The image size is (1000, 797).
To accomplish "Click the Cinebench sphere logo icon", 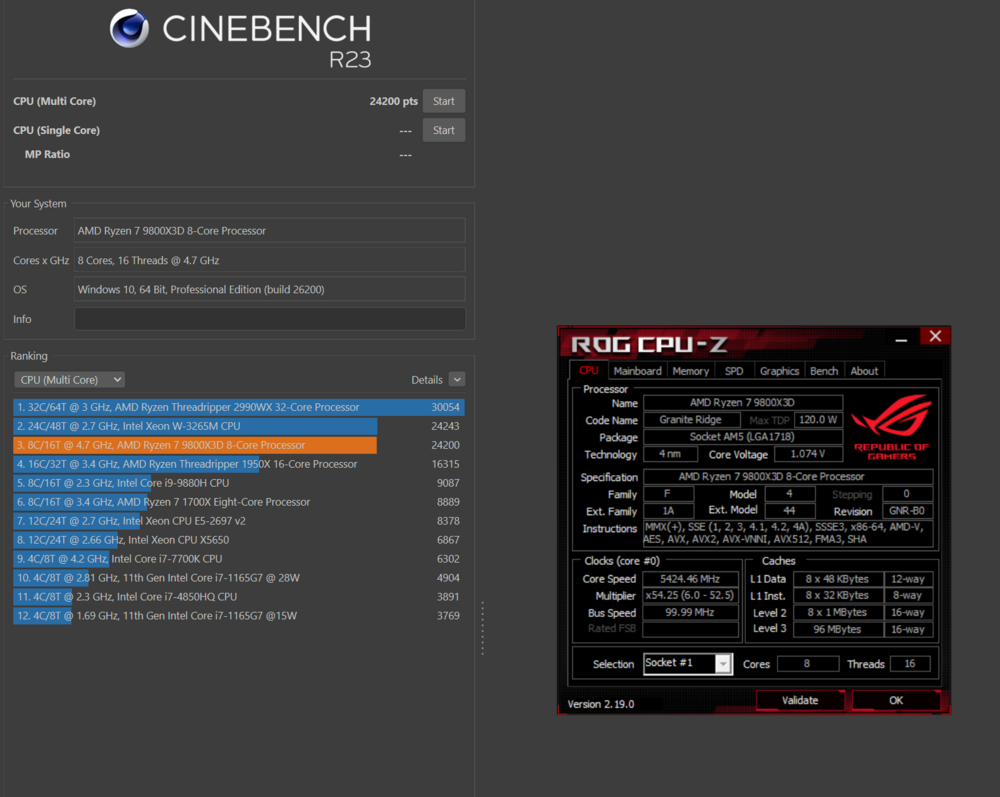I will tap(130, 28).
